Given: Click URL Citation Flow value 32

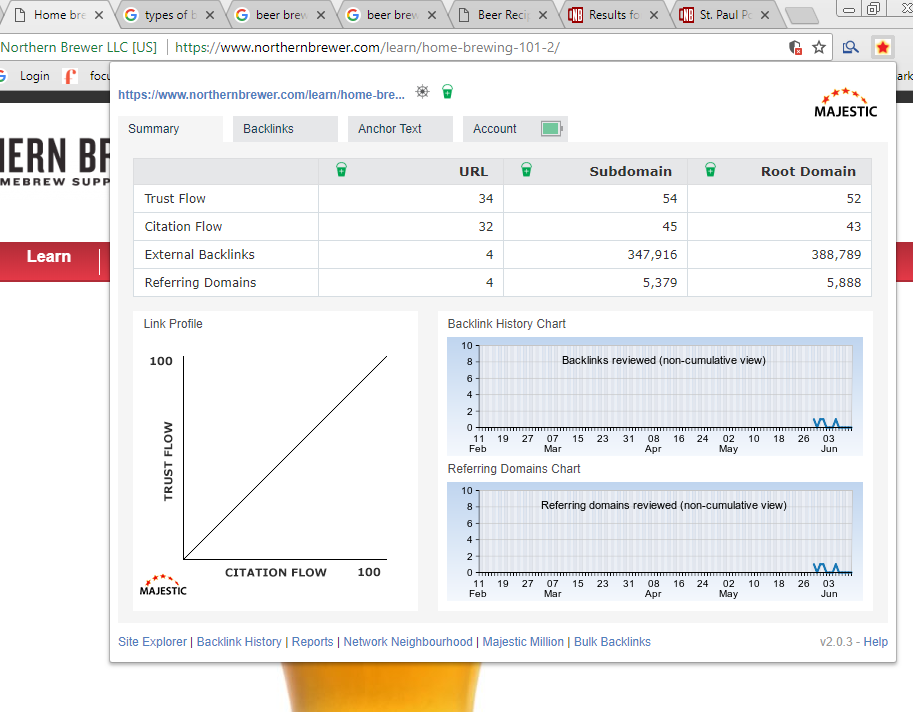Looking at the screenshot, I should tap(486, 226).
